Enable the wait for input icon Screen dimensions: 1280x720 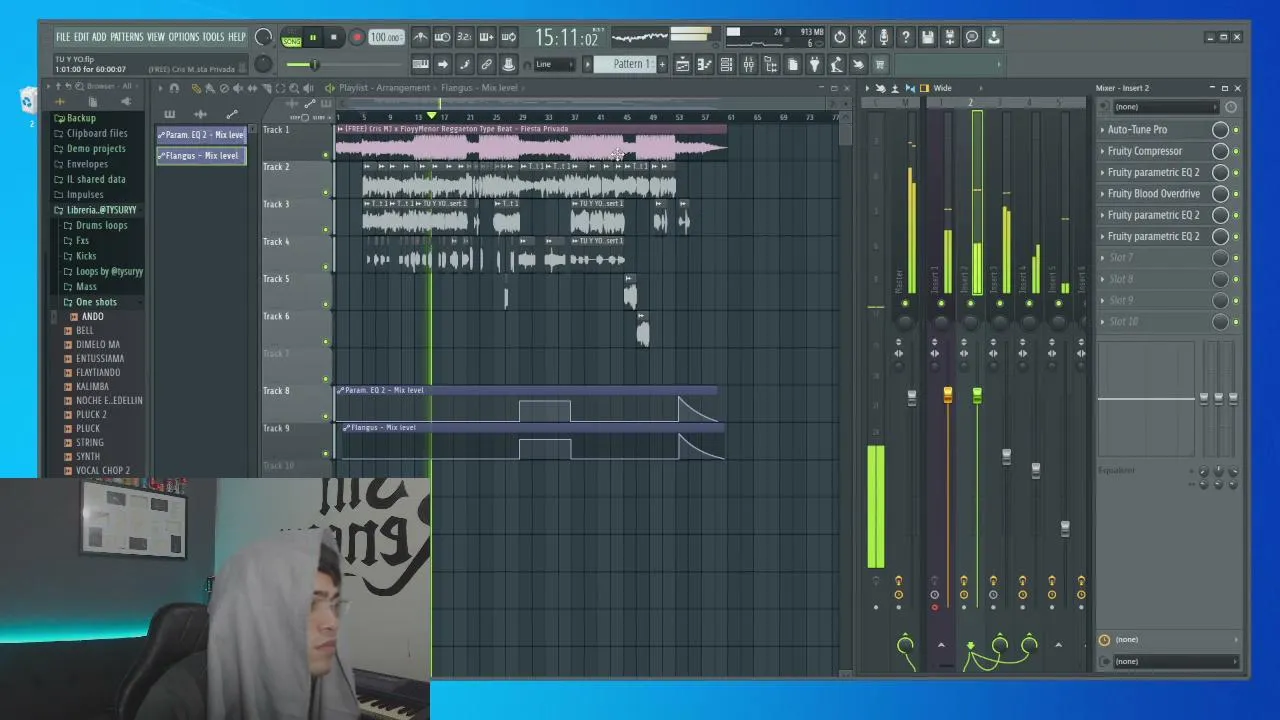tap(442, 37)
